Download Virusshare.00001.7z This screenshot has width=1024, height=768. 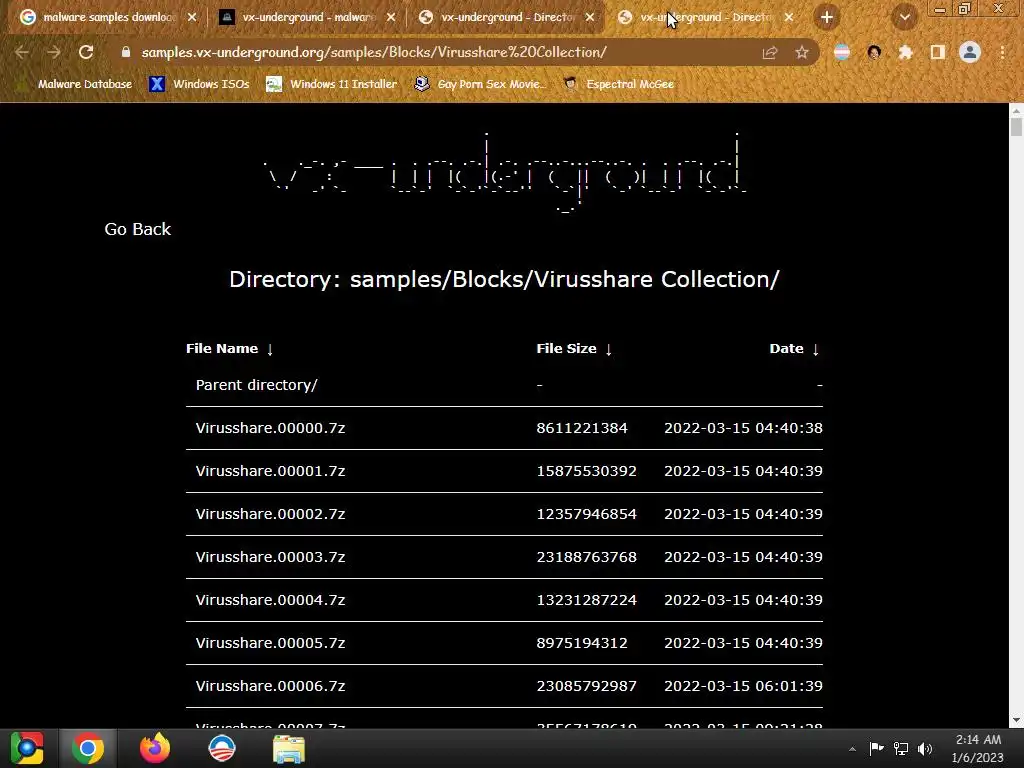tap(270, 472)
